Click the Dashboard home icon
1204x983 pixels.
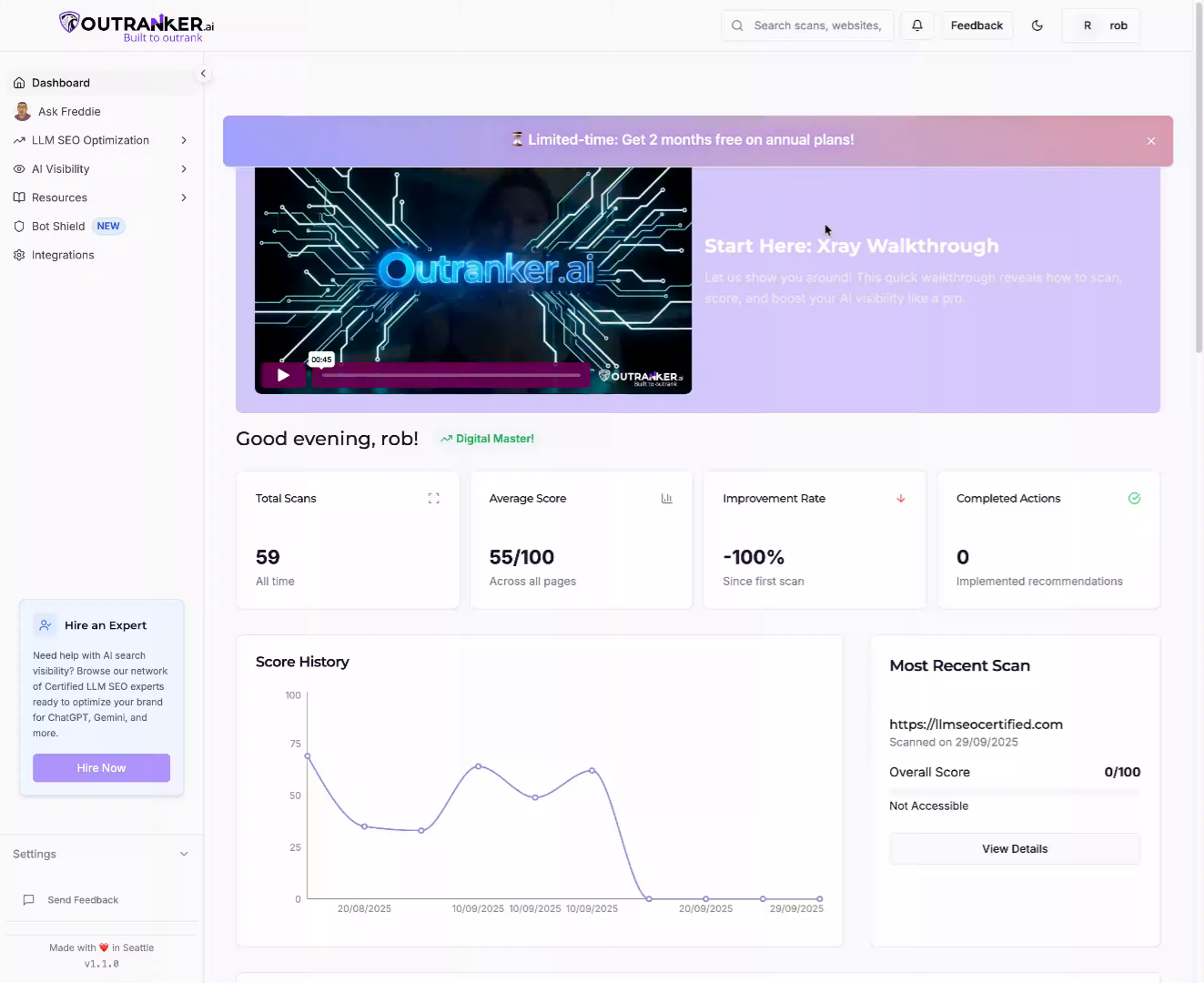(x=19, y=83)
